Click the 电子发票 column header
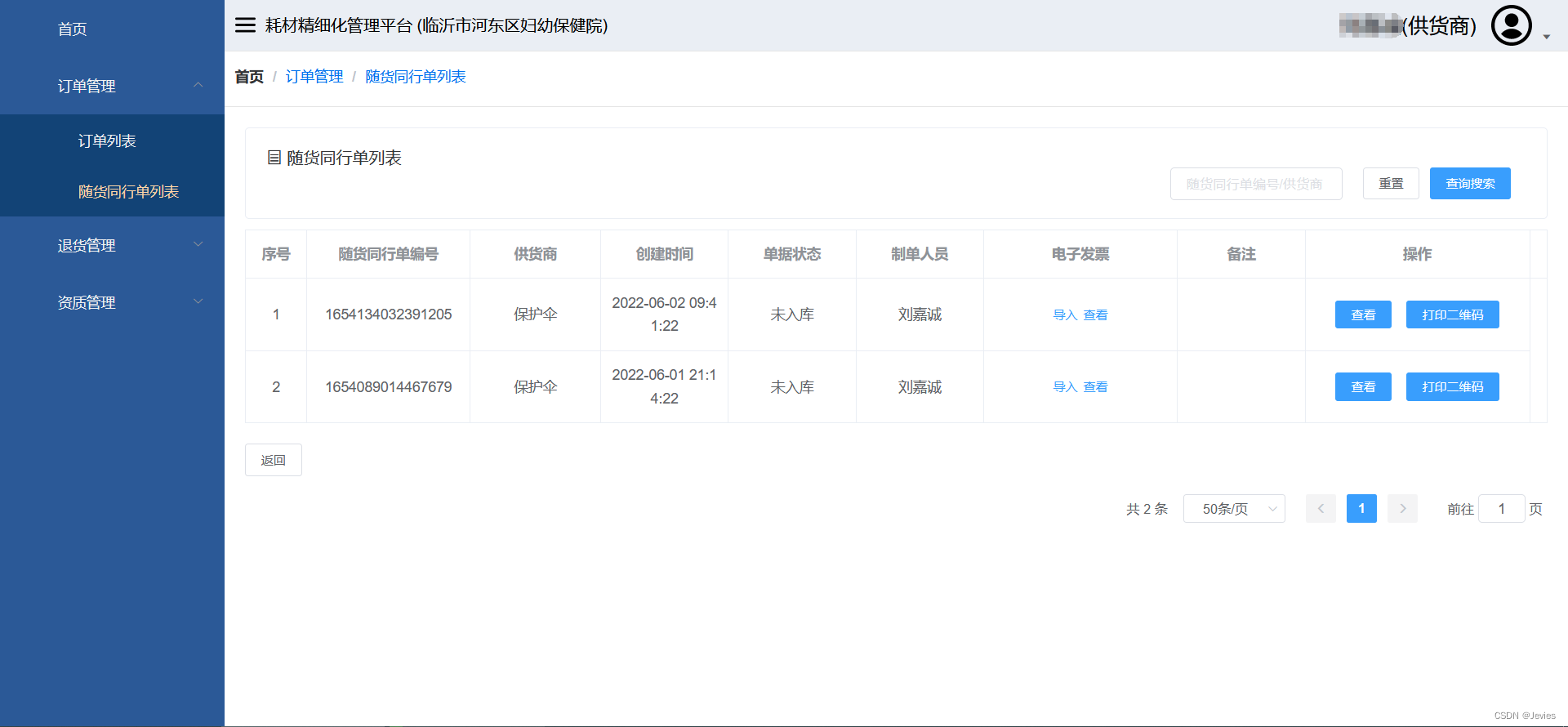This screenshot has height=727, width=1568. pos(1080,254)
